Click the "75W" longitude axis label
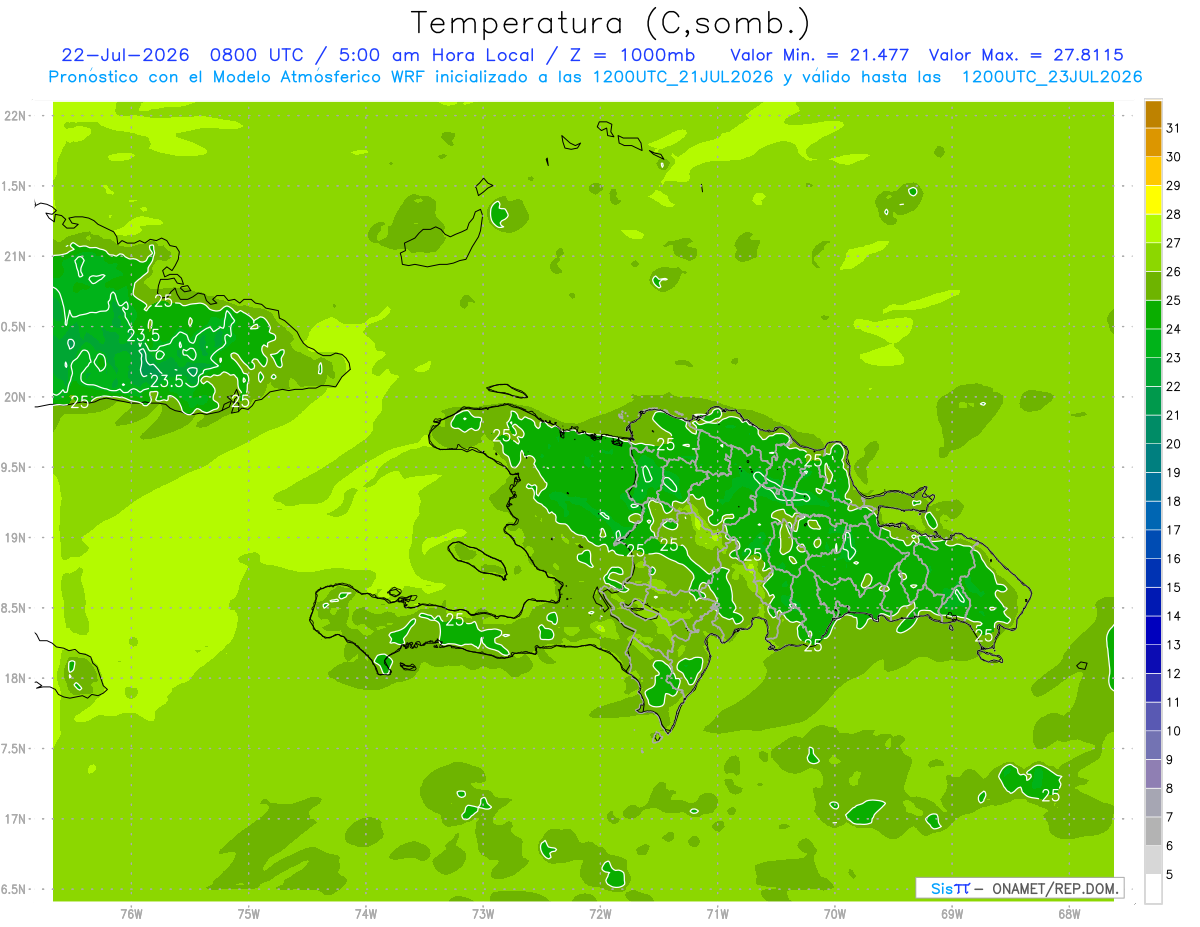This screenshot has width=1200, height=927. [248, 914]
